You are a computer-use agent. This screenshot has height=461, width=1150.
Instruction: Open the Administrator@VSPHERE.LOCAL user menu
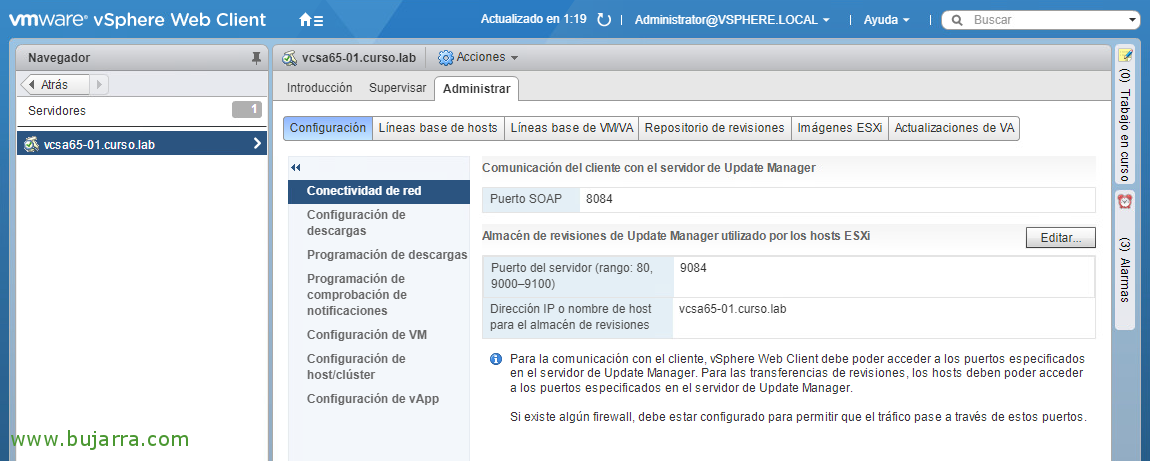[732, 20]
